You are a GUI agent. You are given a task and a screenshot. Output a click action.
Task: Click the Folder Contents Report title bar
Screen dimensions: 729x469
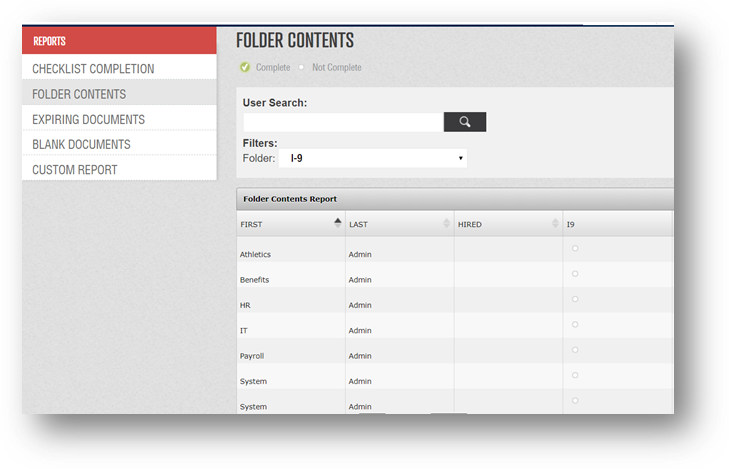(455, 199)
